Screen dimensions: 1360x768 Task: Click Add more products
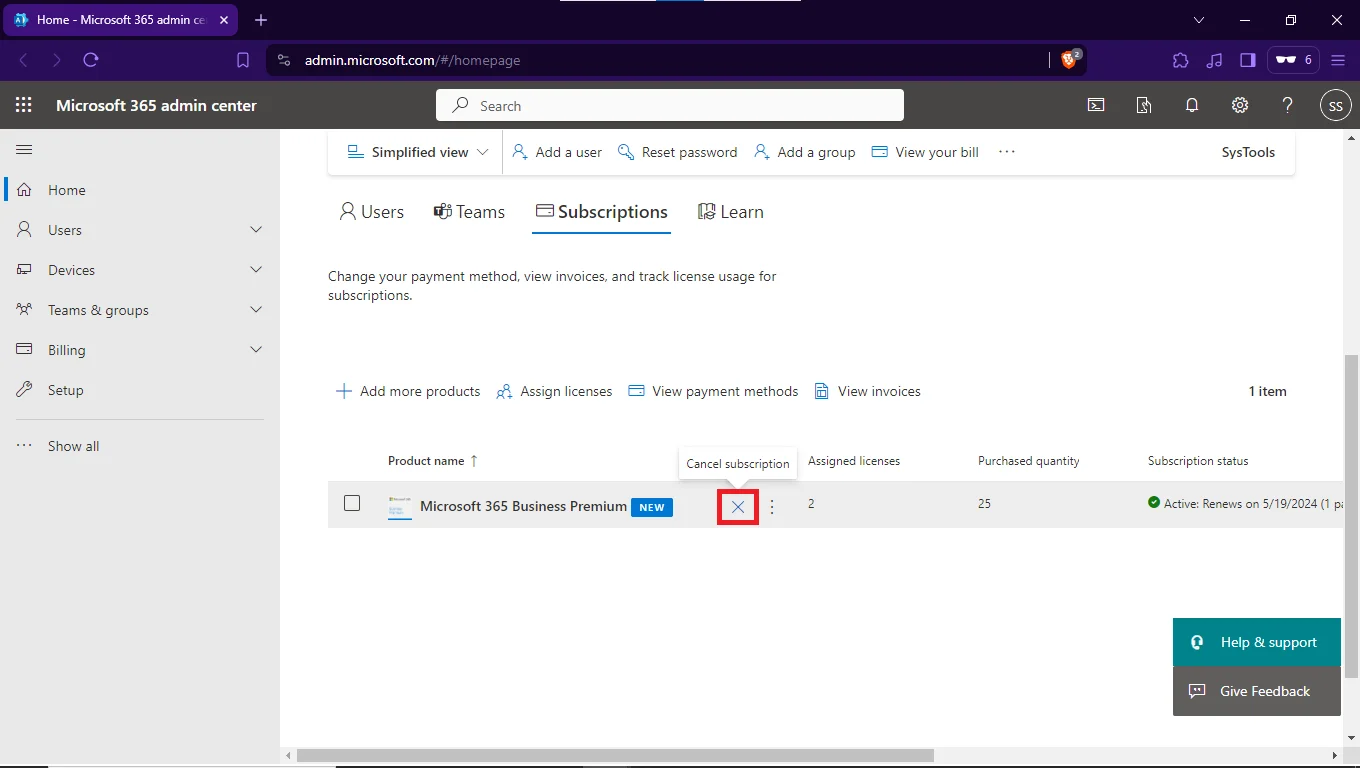[408, 391]
